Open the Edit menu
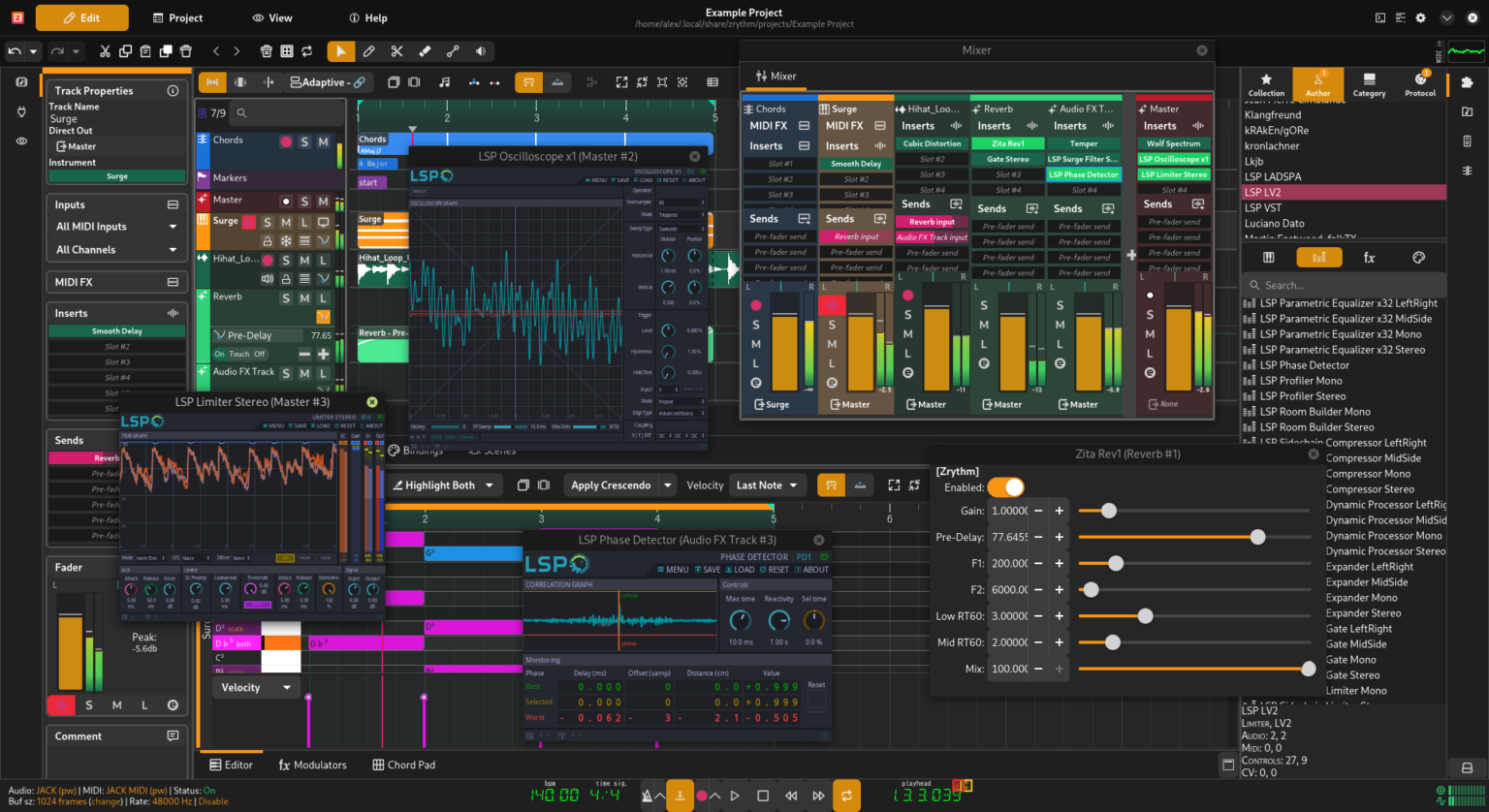The height and width of the screenshot is (812, 1489). [81, 17]
